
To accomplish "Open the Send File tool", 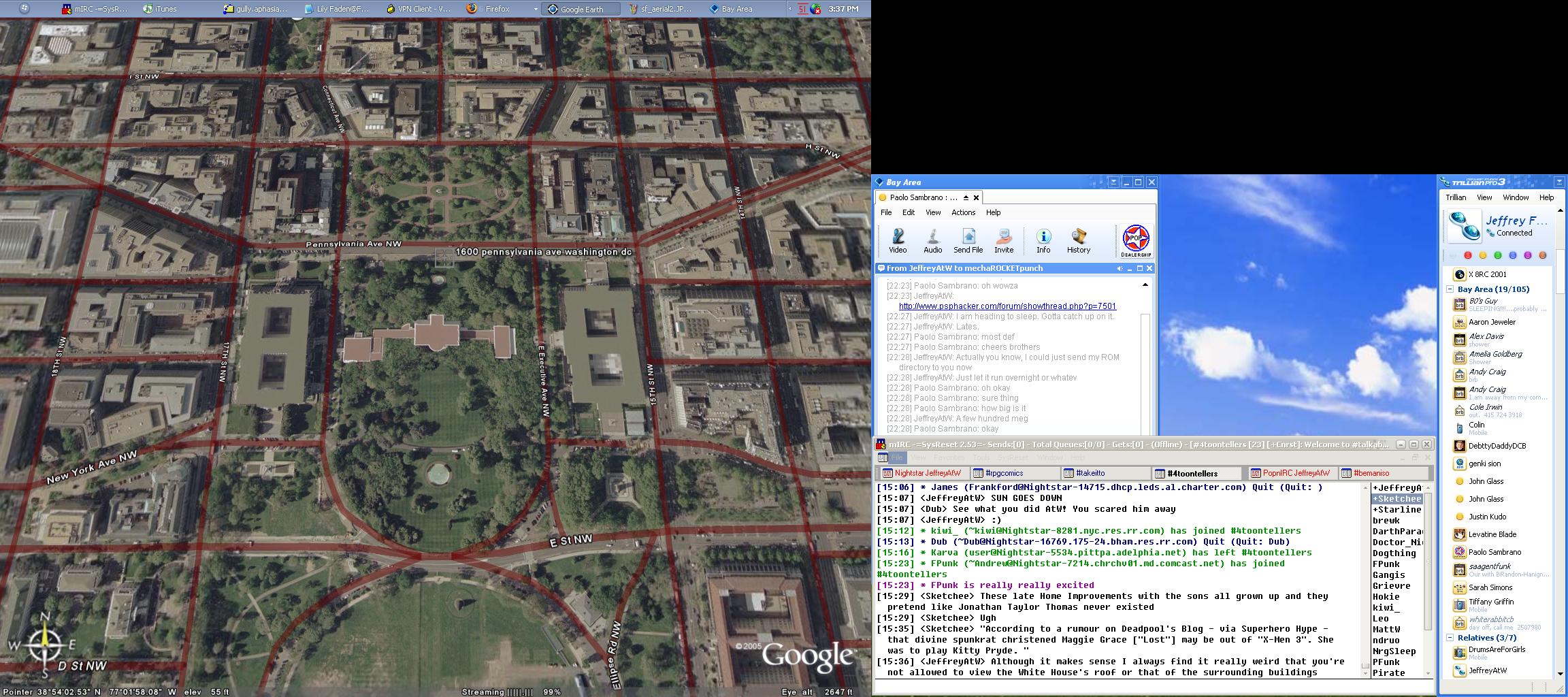I will pyautogui.click(x=968, y=241).
